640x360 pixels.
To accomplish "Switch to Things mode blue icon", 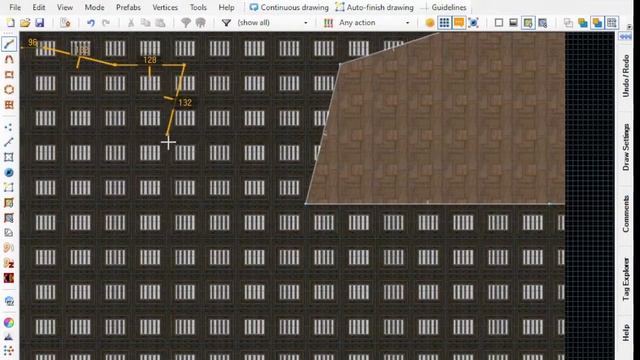I will pos(9,172).
